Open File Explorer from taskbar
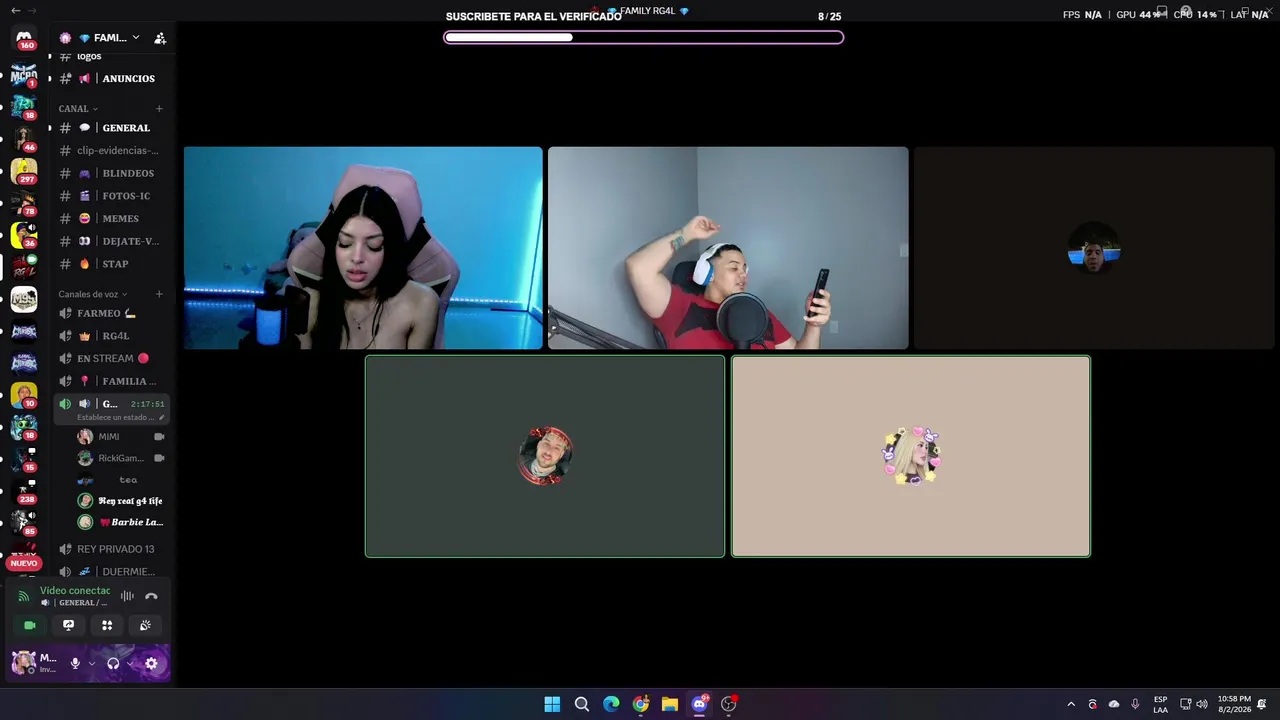The height and width of the screenshot is (720, 1280). coord(670,704)
